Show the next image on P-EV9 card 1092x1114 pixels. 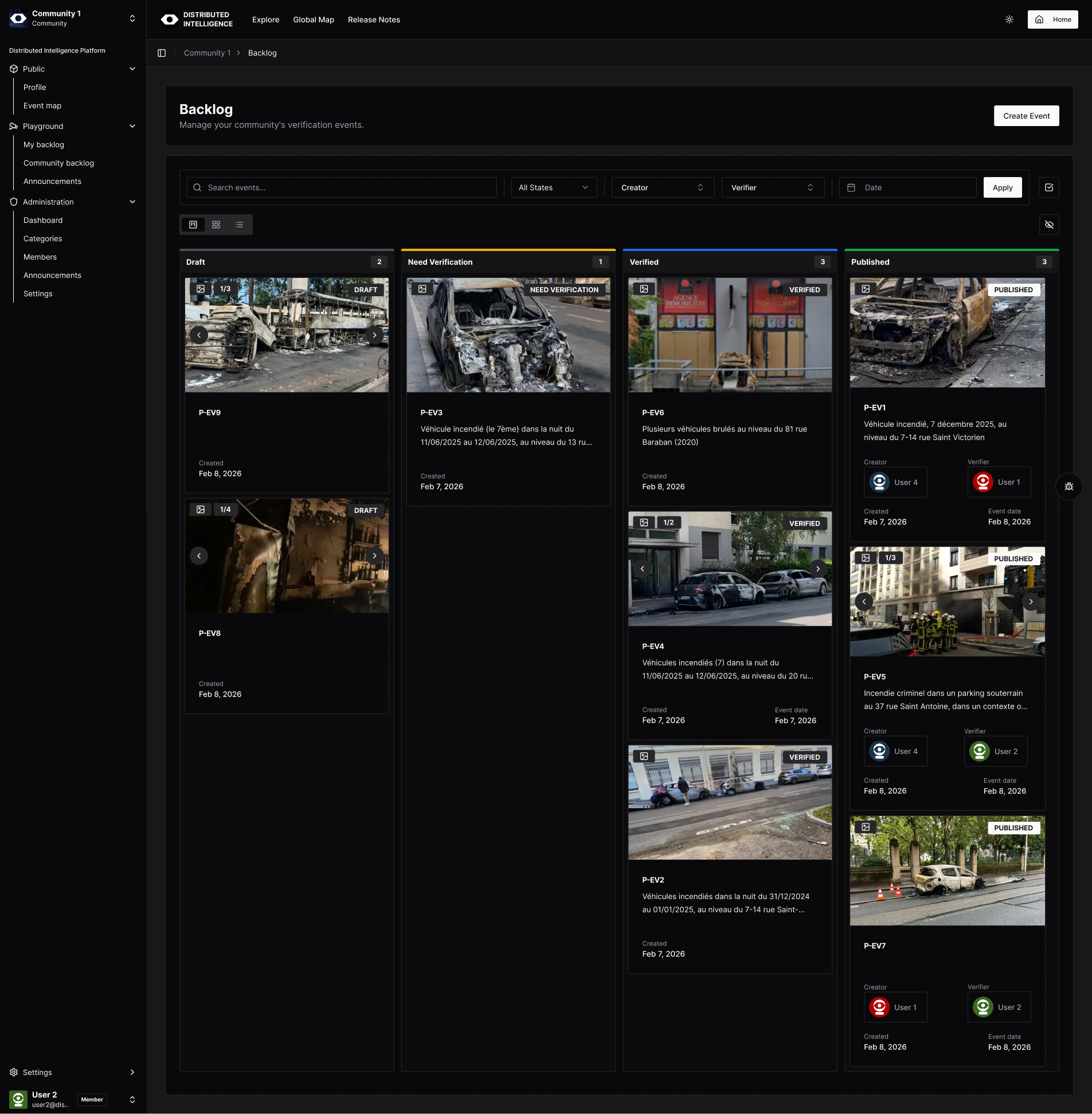coord(374,335)
